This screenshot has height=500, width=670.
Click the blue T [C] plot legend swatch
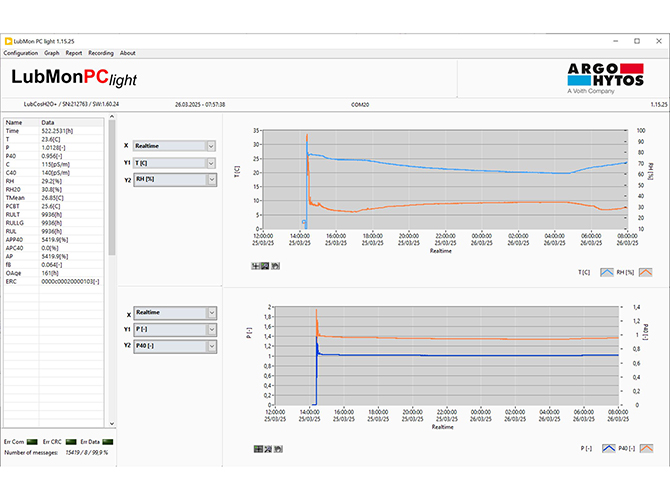point(605,271)
